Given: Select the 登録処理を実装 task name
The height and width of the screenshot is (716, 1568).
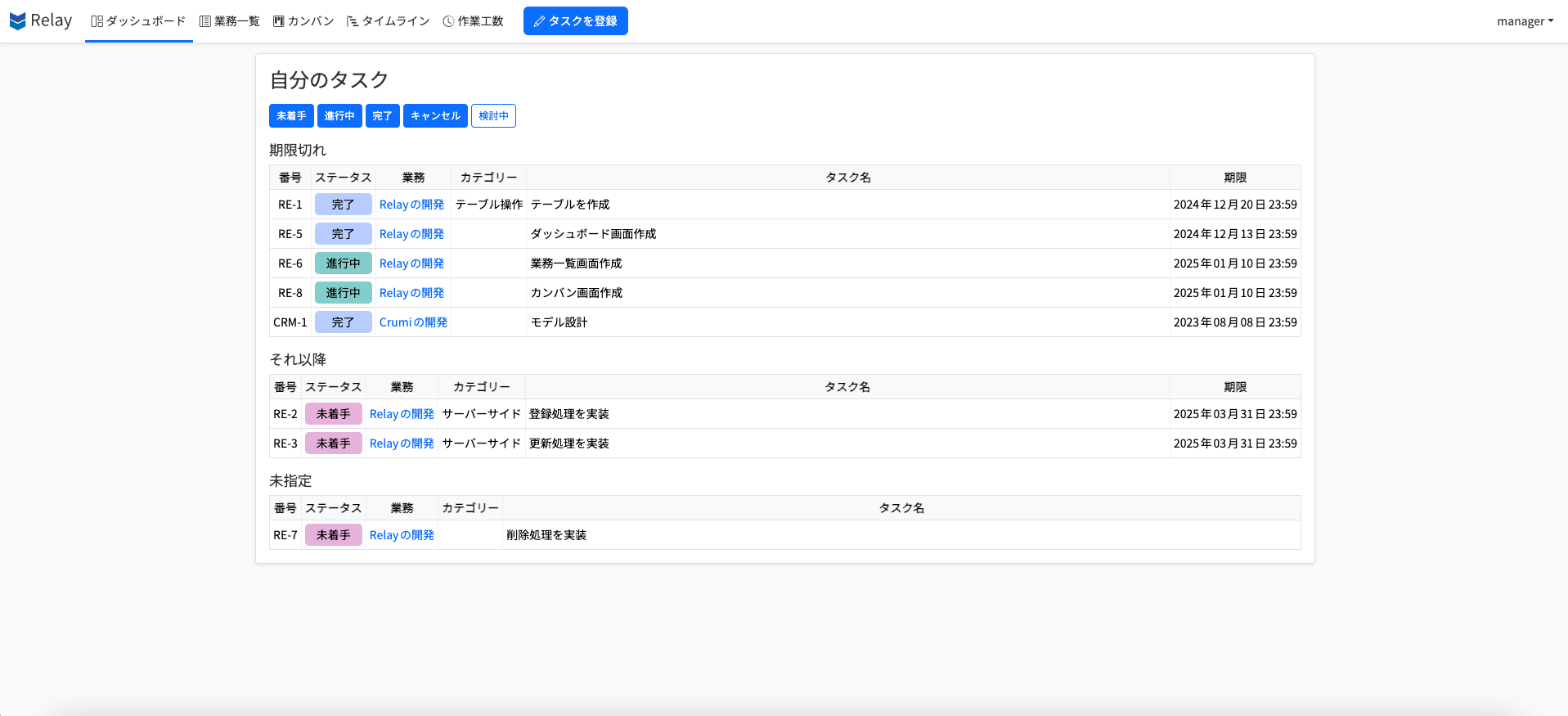Looking at the screenshot, I should [568, 414].
